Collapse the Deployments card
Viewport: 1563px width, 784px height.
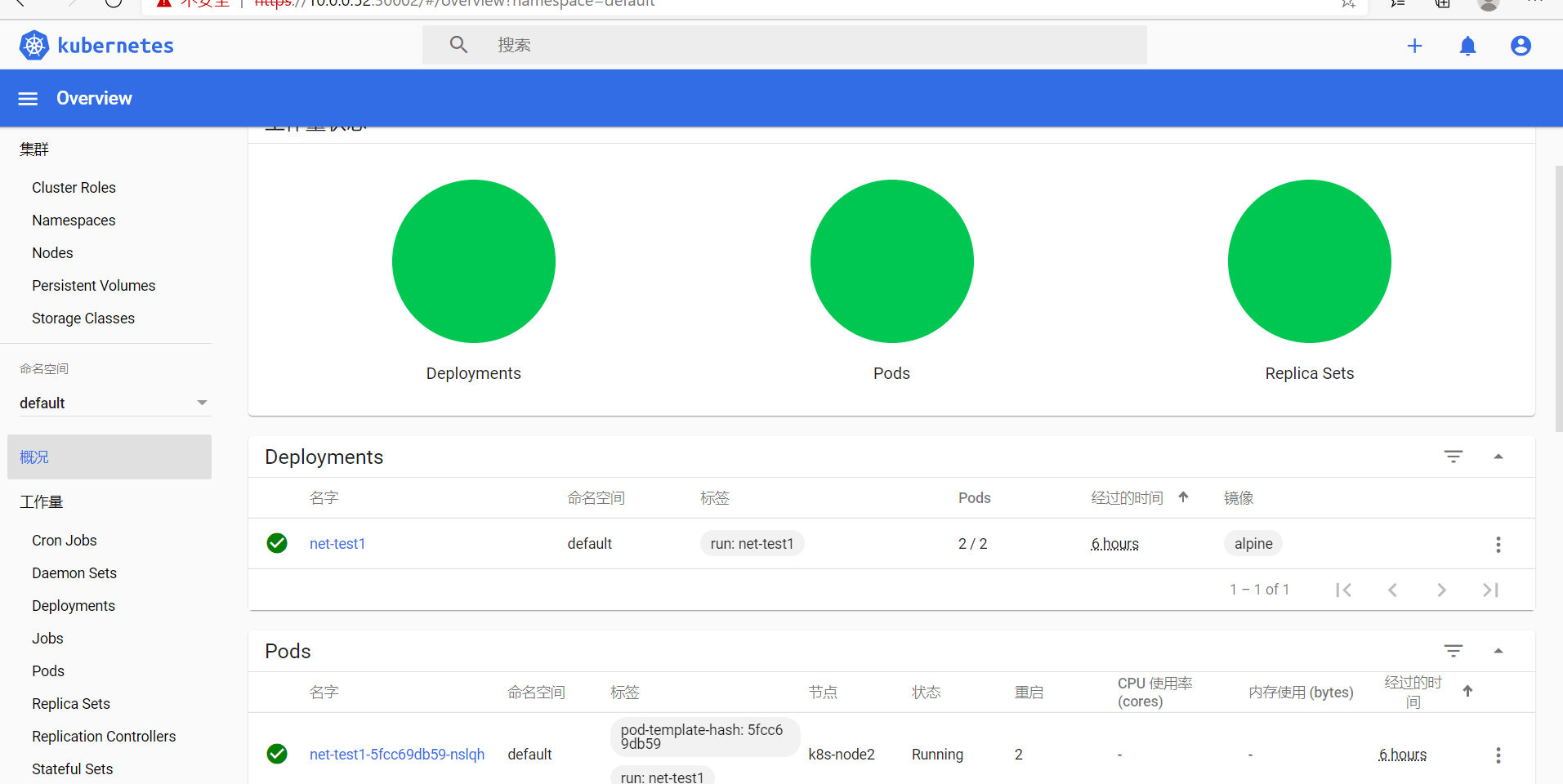[x=1498, y=457]
